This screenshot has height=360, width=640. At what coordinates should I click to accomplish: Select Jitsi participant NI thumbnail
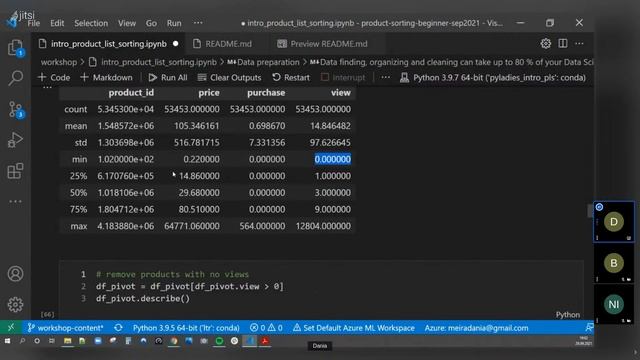tap(613, 304)
